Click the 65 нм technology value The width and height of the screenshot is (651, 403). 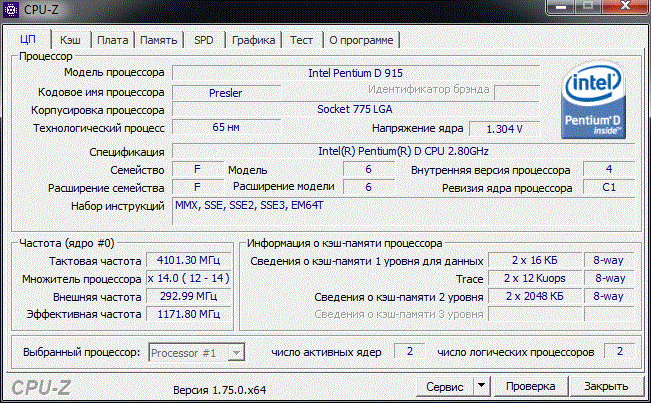226,127
